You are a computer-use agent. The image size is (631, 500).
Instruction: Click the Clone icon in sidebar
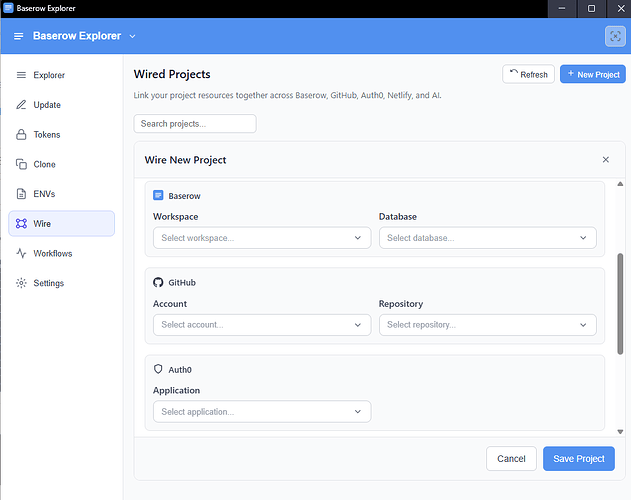click(22, 164)
